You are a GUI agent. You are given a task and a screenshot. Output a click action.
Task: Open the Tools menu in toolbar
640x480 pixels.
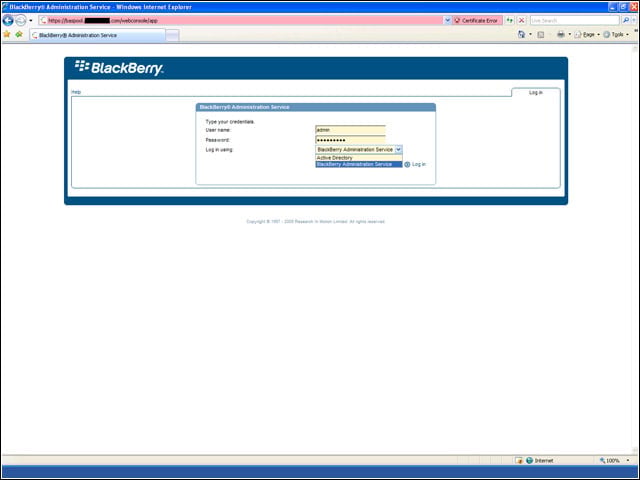(x=616, y=35)
